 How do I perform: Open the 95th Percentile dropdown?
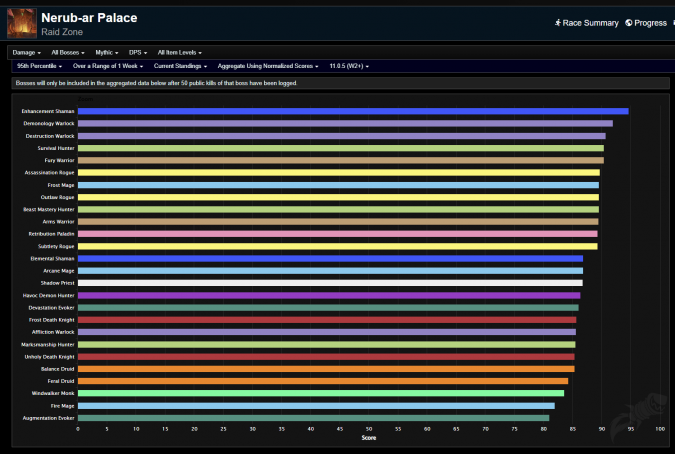click(x=40, y=66)
